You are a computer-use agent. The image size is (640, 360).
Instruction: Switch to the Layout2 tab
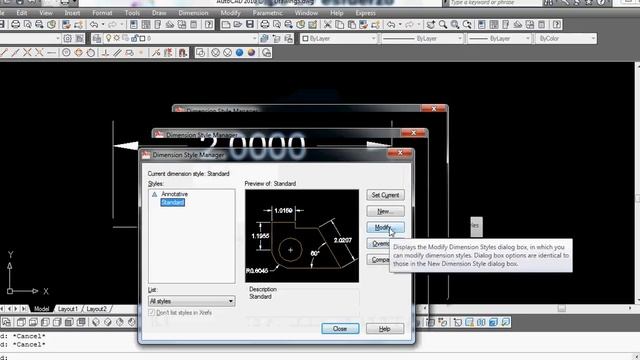point(96,309)
